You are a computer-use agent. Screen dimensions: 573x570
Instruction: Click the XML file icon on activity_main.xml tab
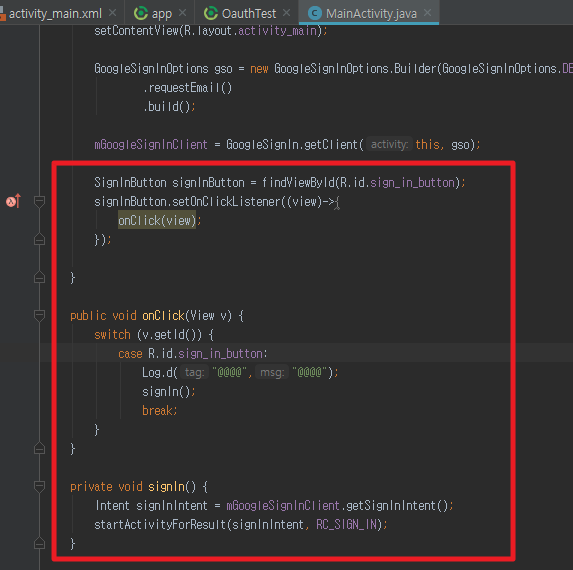[2, 14]
